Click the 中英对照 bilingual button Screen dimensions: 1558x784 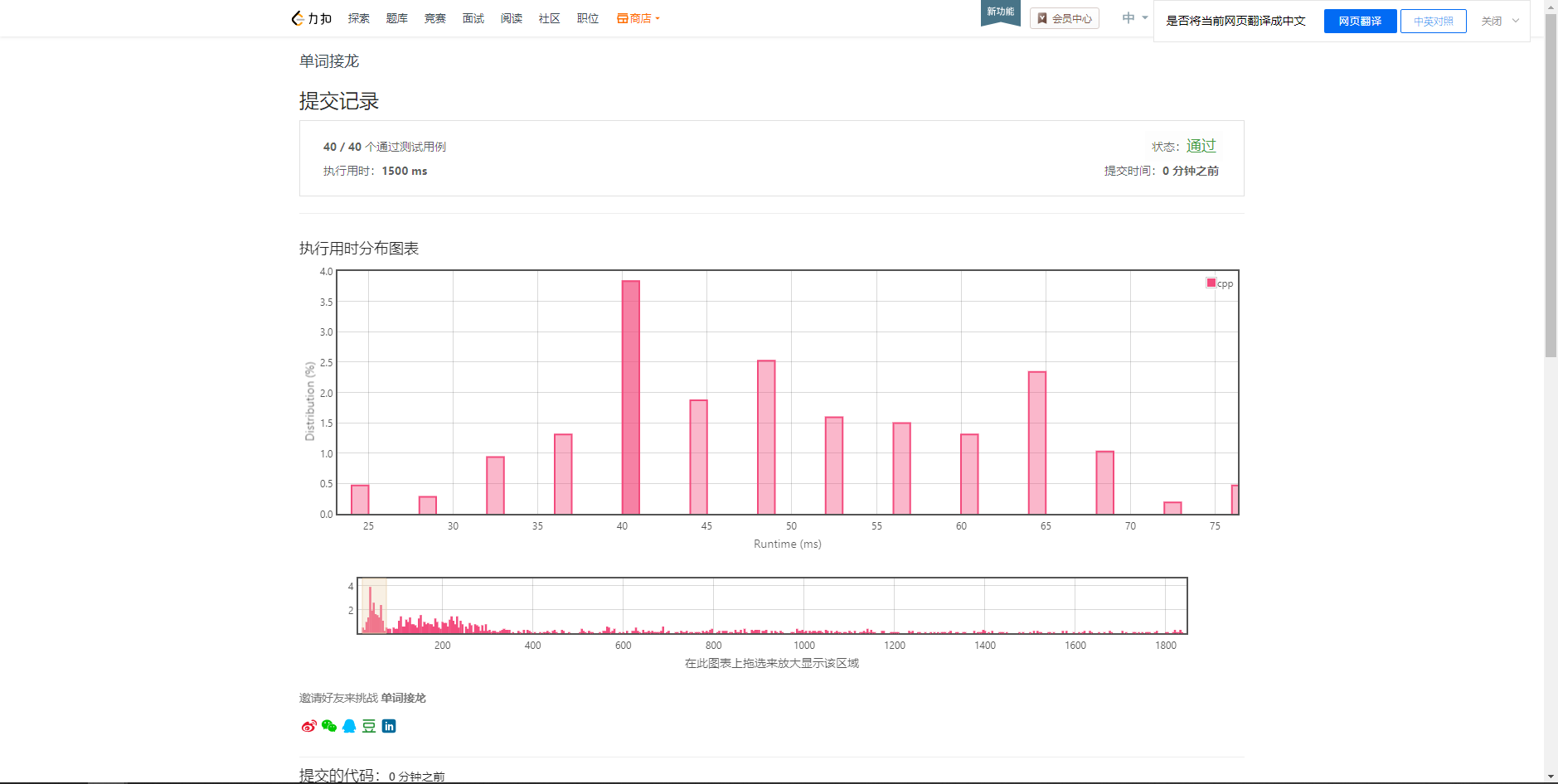click(x=1433, y=21)
